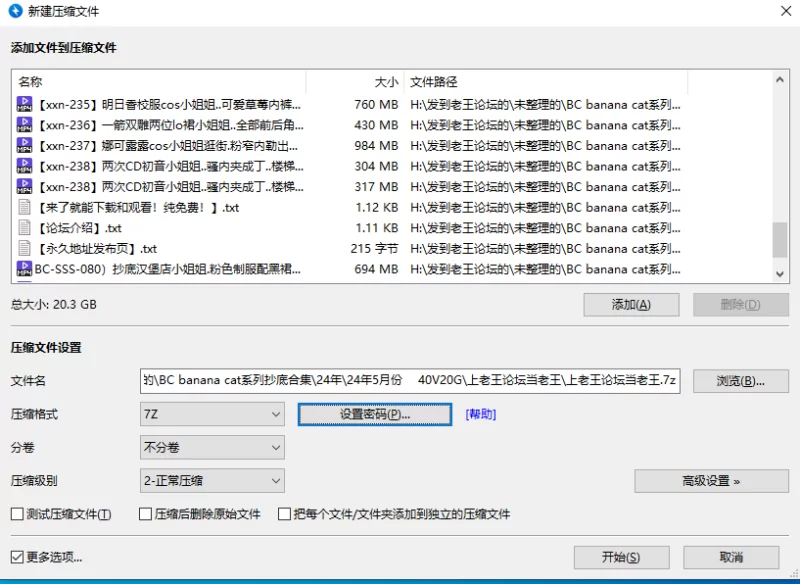Expand 高级设置 » options
800x584 pixels.
pos(711,481)
